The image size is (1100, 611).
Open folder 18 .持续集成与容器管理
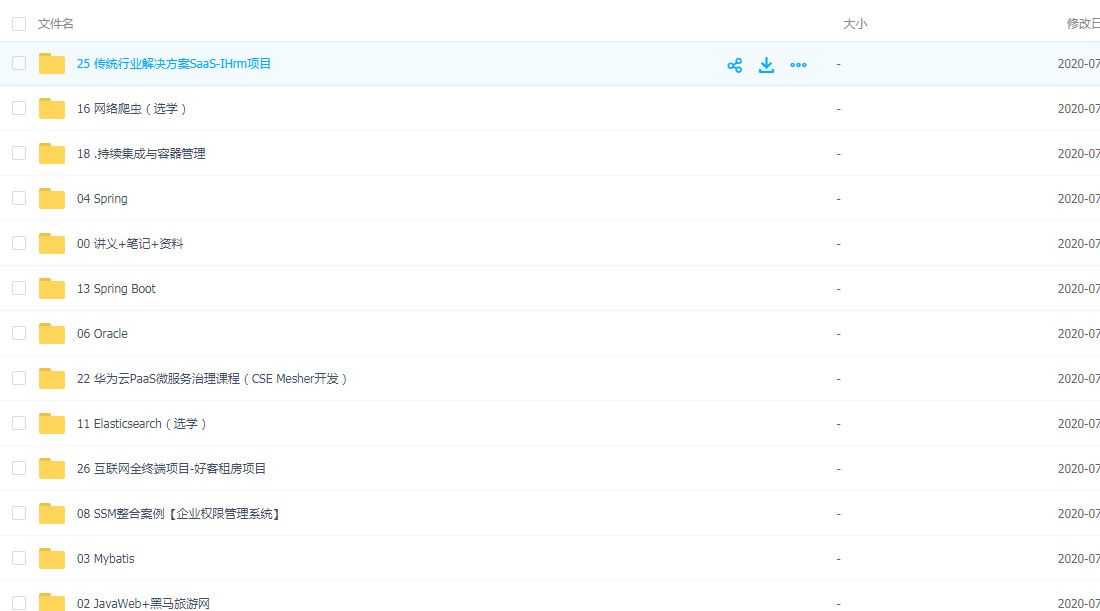pos(141,154)
